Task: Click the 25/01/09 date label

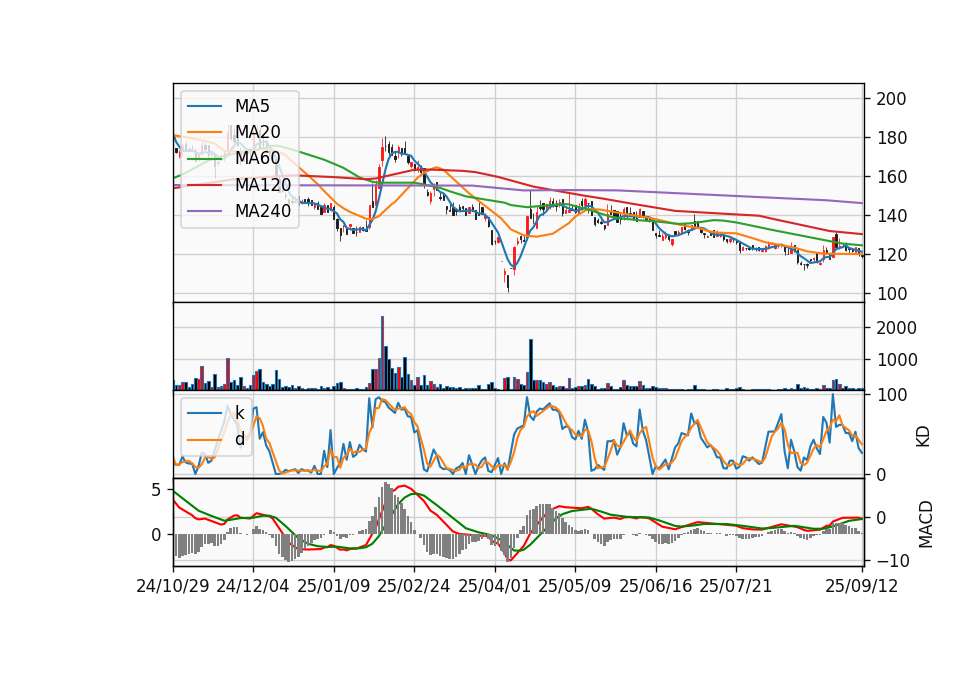Action: pyautogui.click(x=334, y=586)
